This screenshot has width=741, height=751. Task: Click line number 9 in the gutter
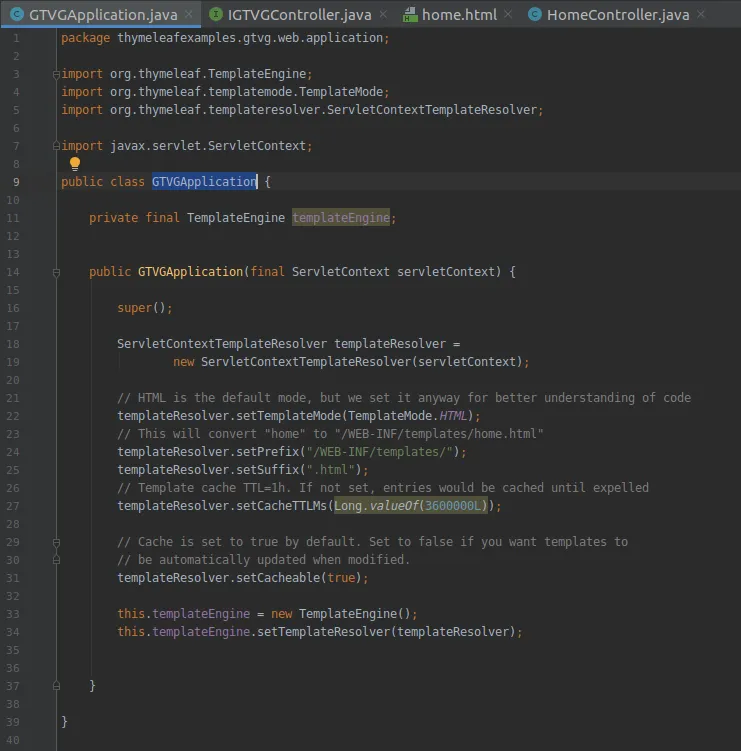(16, 182)
